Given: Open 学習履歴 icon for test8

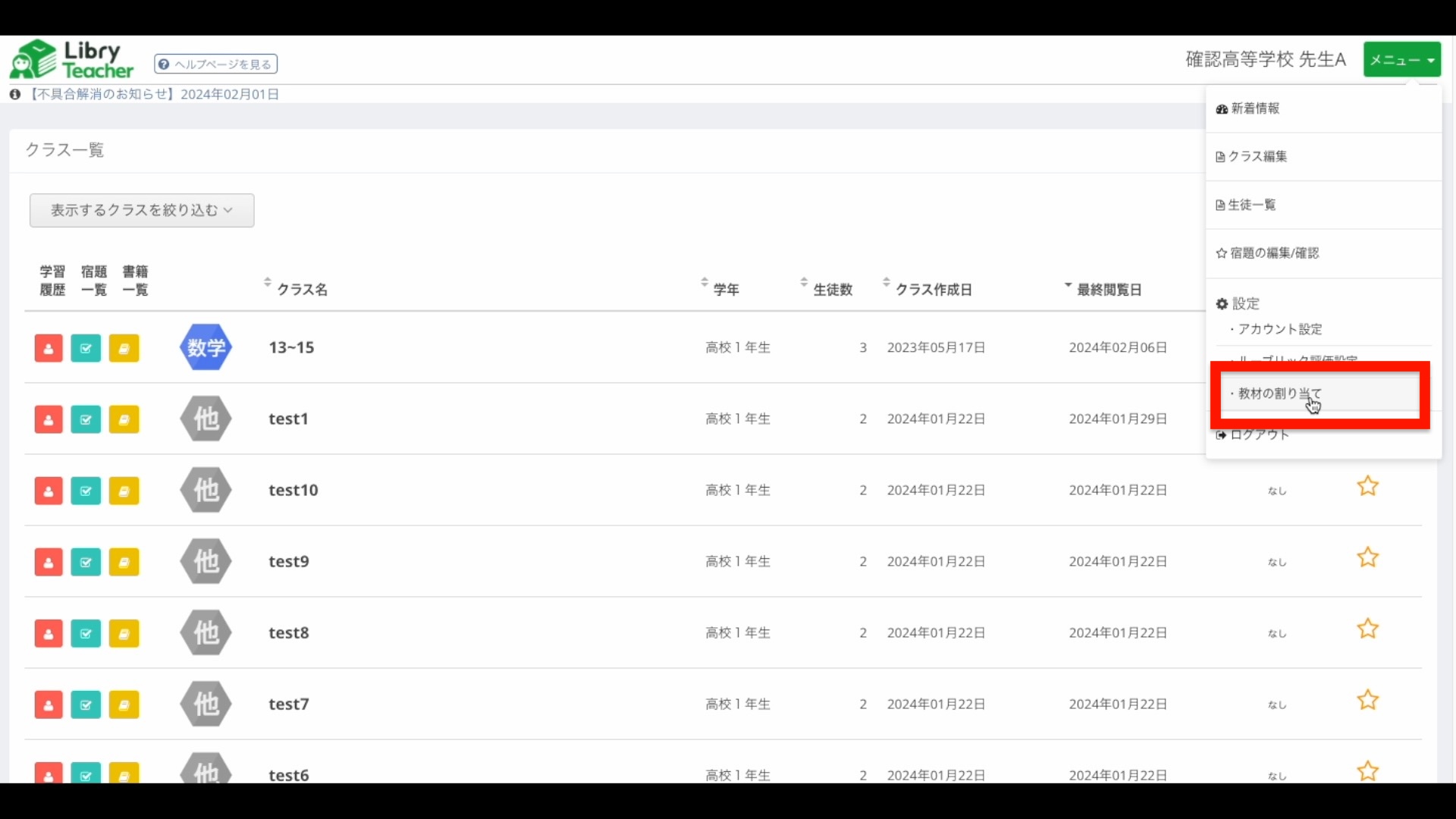Looking at the screenshot, I should pyautogui.click(x=48, y=633).
